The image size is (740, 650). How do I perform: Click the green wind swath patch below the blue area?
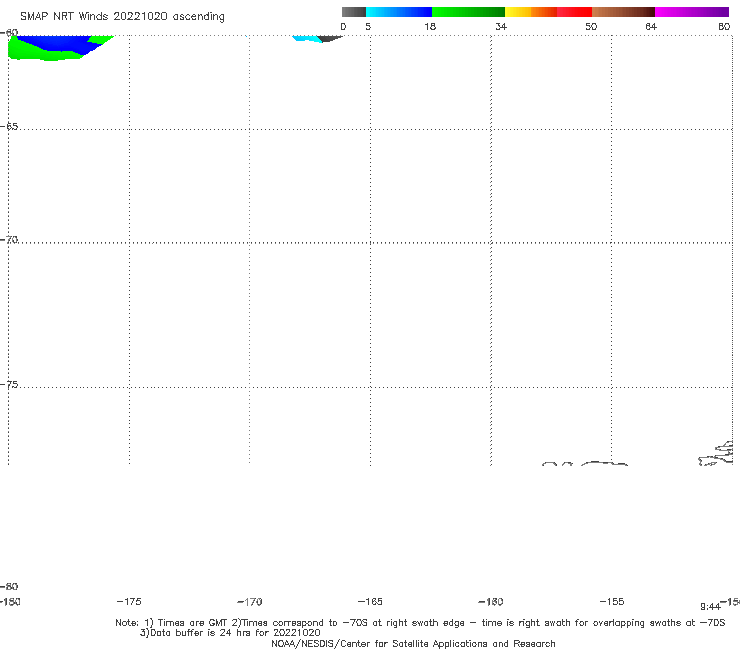point(47,55)
